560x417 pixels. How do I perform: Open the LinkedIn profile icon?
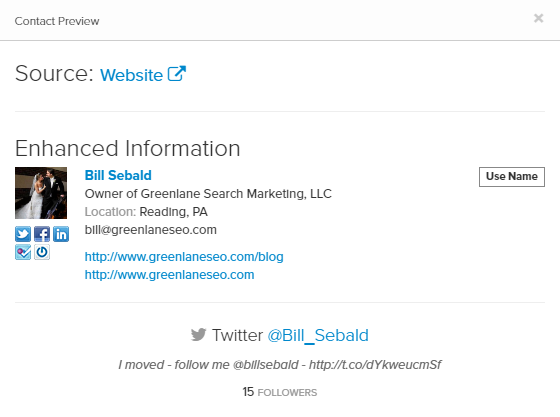(x=61, y=234)
